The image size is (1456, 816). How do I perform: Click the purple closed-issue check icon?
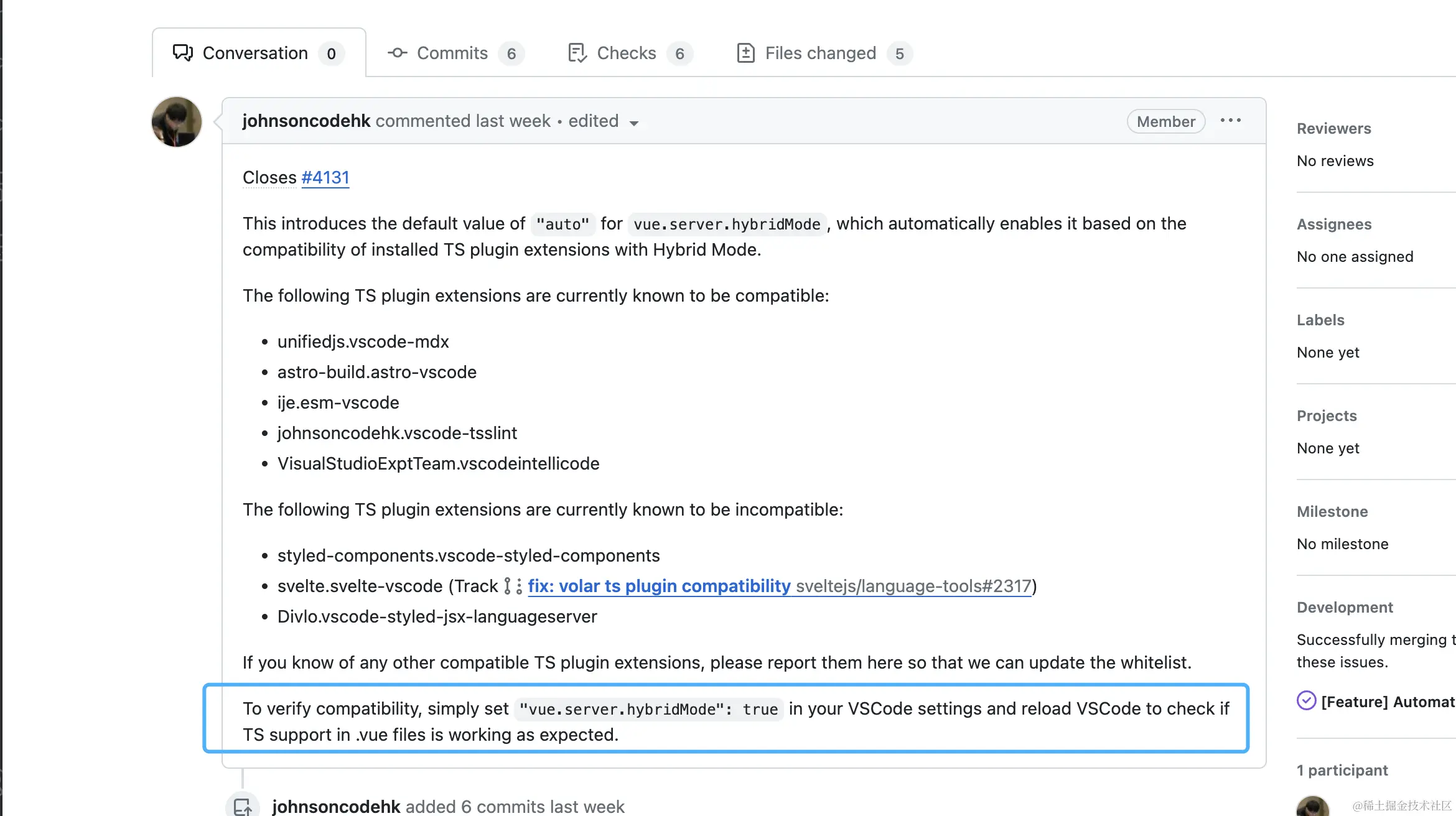pyautogui.click(x=1306, y=701)
